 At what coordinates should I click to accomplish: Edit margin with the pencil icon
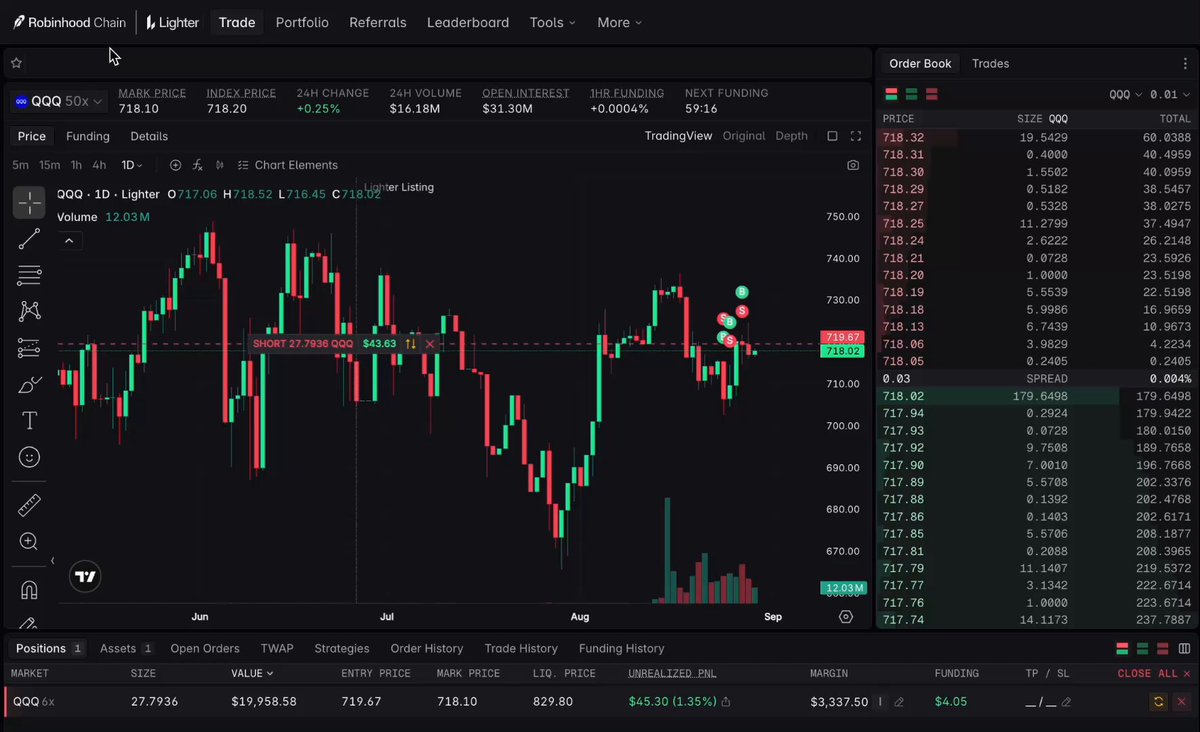(x=899, y=702)
